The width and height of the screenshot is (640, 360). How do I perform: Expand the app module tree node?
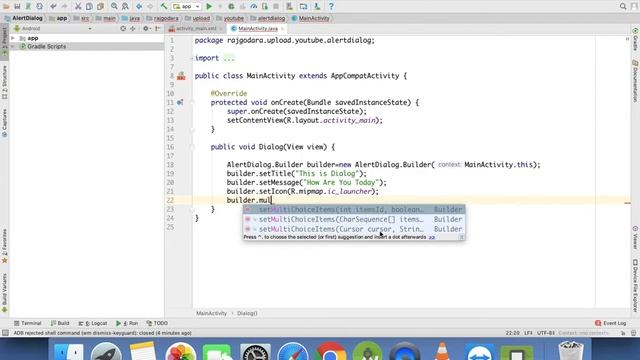tap(13, 38)
